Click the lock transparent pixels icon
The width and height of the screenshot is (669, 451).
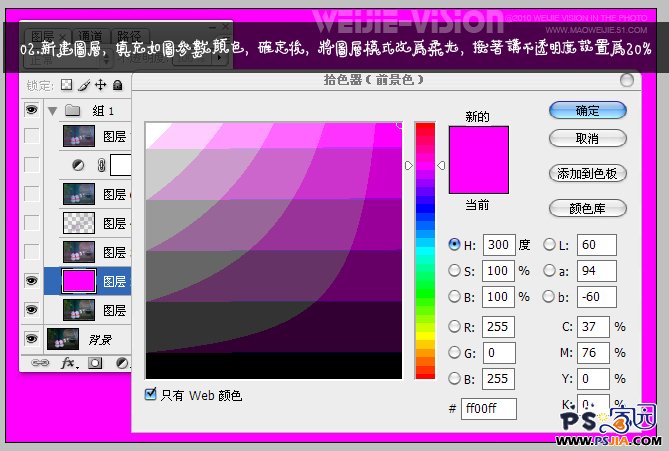point(67,84)
